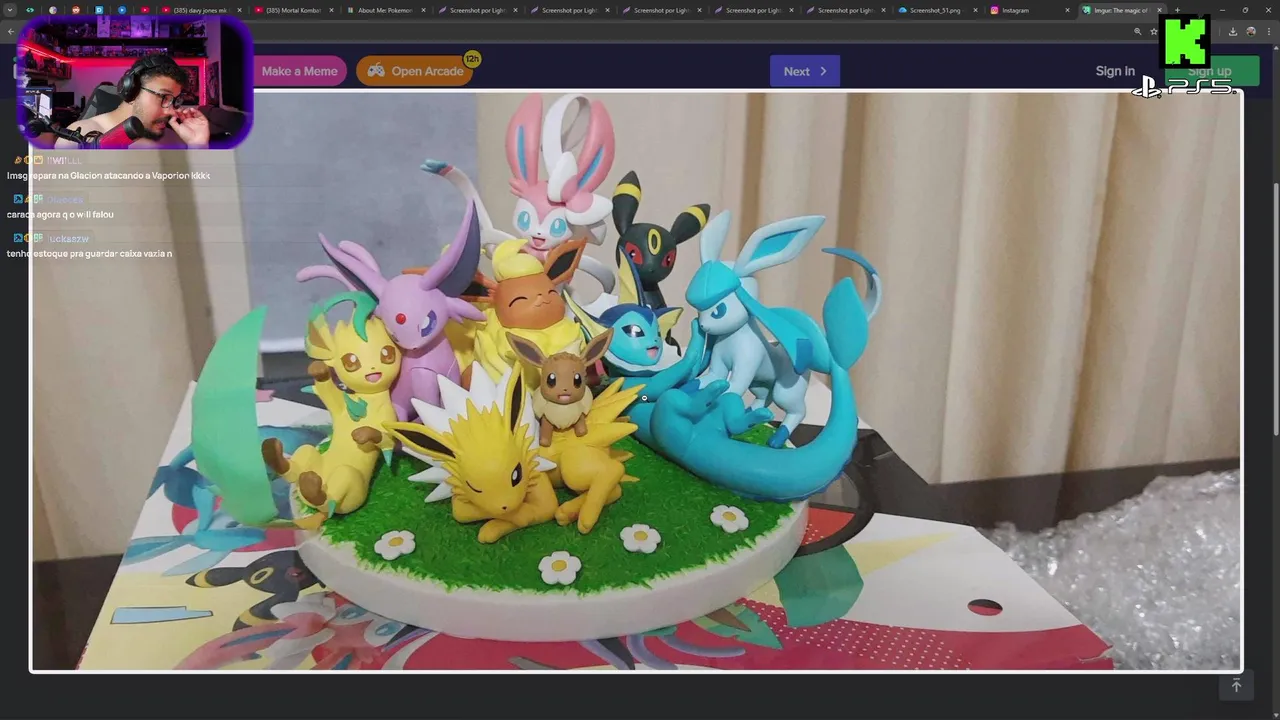Open the Chrome three-dot menu

coord(1267,31)
